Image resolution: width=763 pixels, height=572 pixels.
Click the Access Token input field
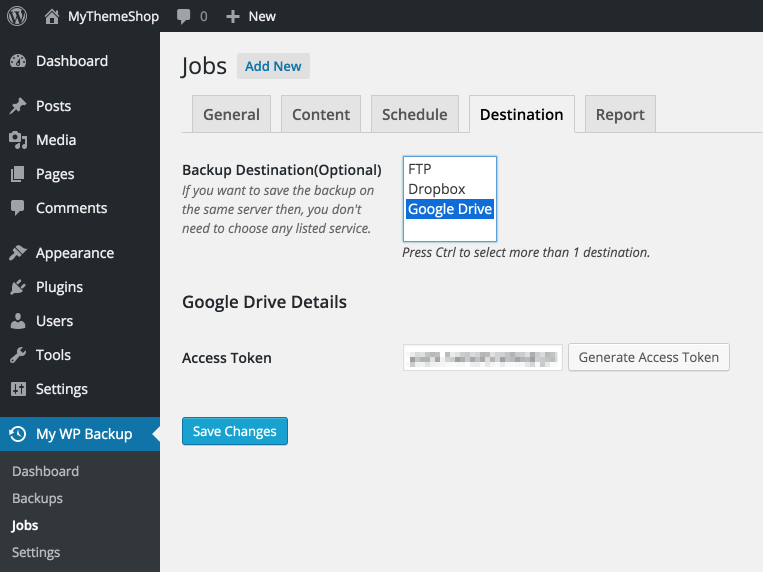(x=483, y=357)
